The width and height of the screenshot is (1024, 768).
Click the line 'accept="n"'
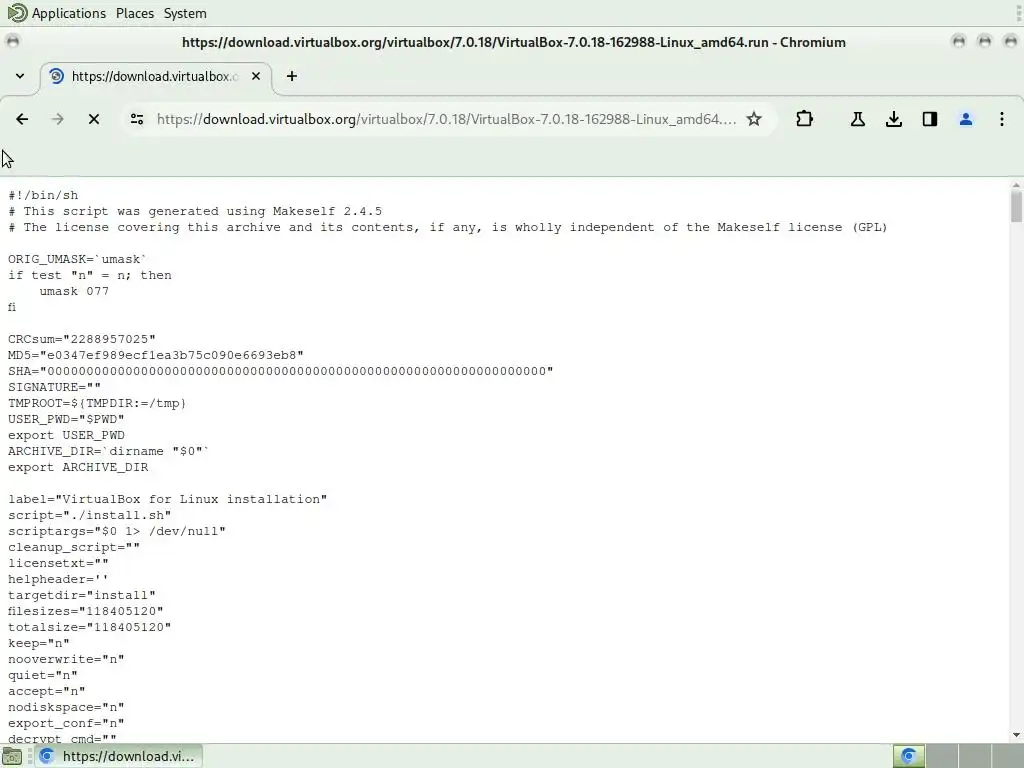click(46, 691)
